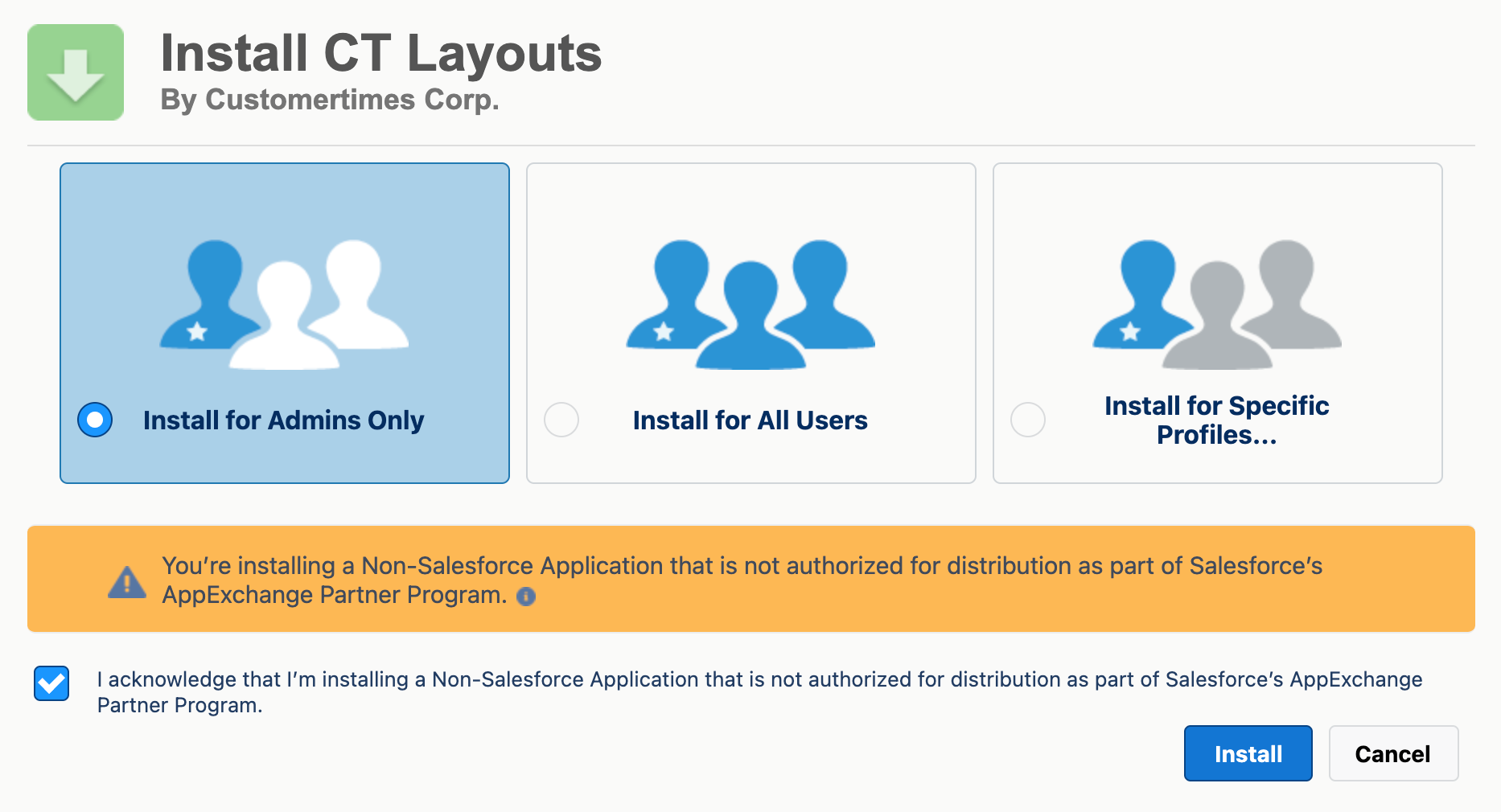Select the Install for Specific Profiles radio button

tap(1028, 420)
